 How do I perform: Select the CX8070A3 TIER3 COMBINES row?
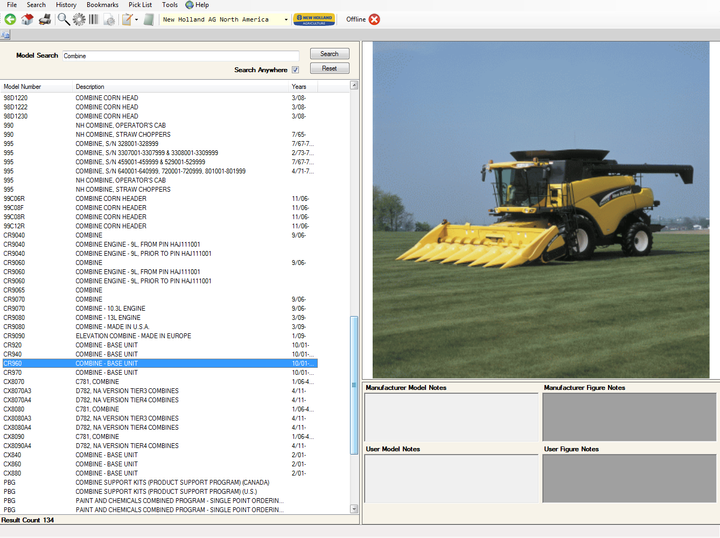159,391
